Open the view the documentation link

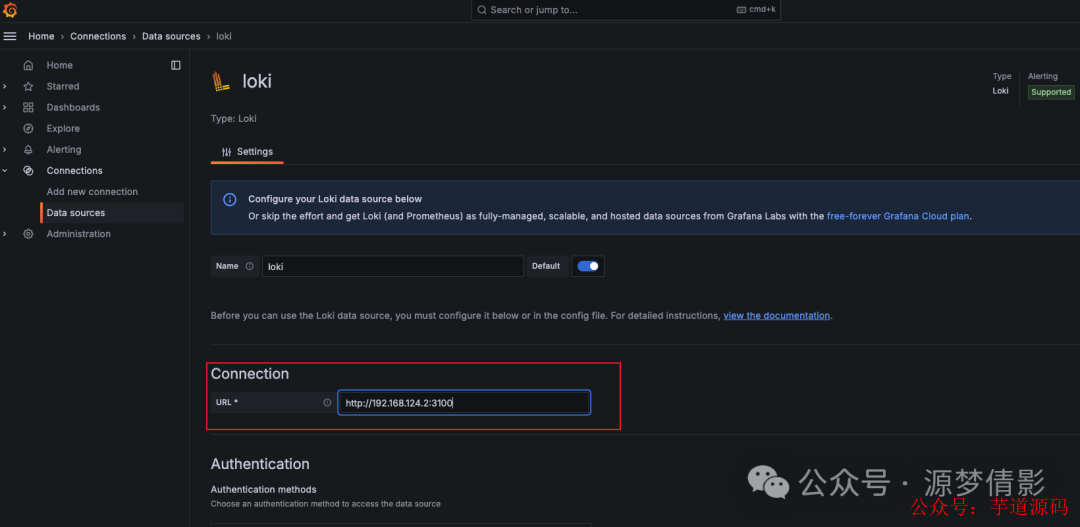(x=776, y=316)
